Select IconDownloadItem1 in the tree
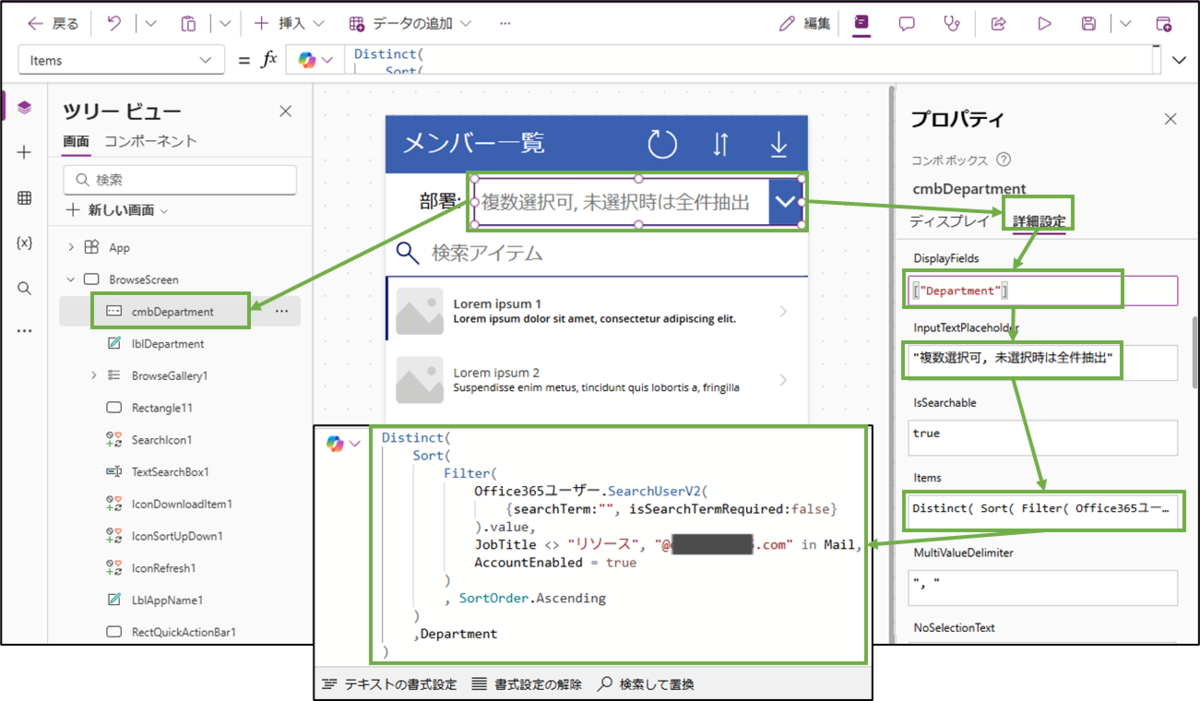This screenshot has width=1200, height=701. [182, 503]
